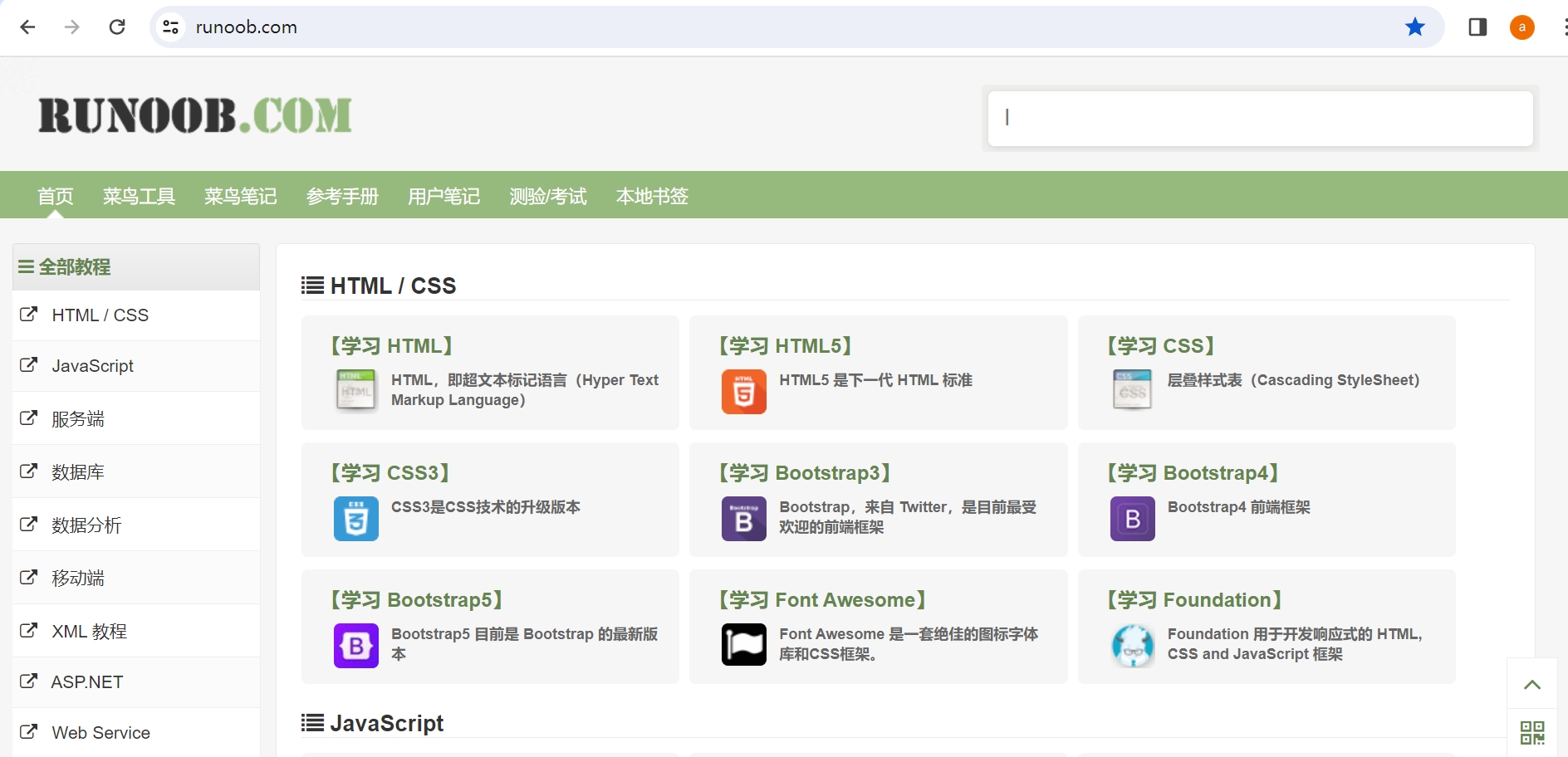
Task: Bookmark this page with star icon
Action: coord(1414,27)
